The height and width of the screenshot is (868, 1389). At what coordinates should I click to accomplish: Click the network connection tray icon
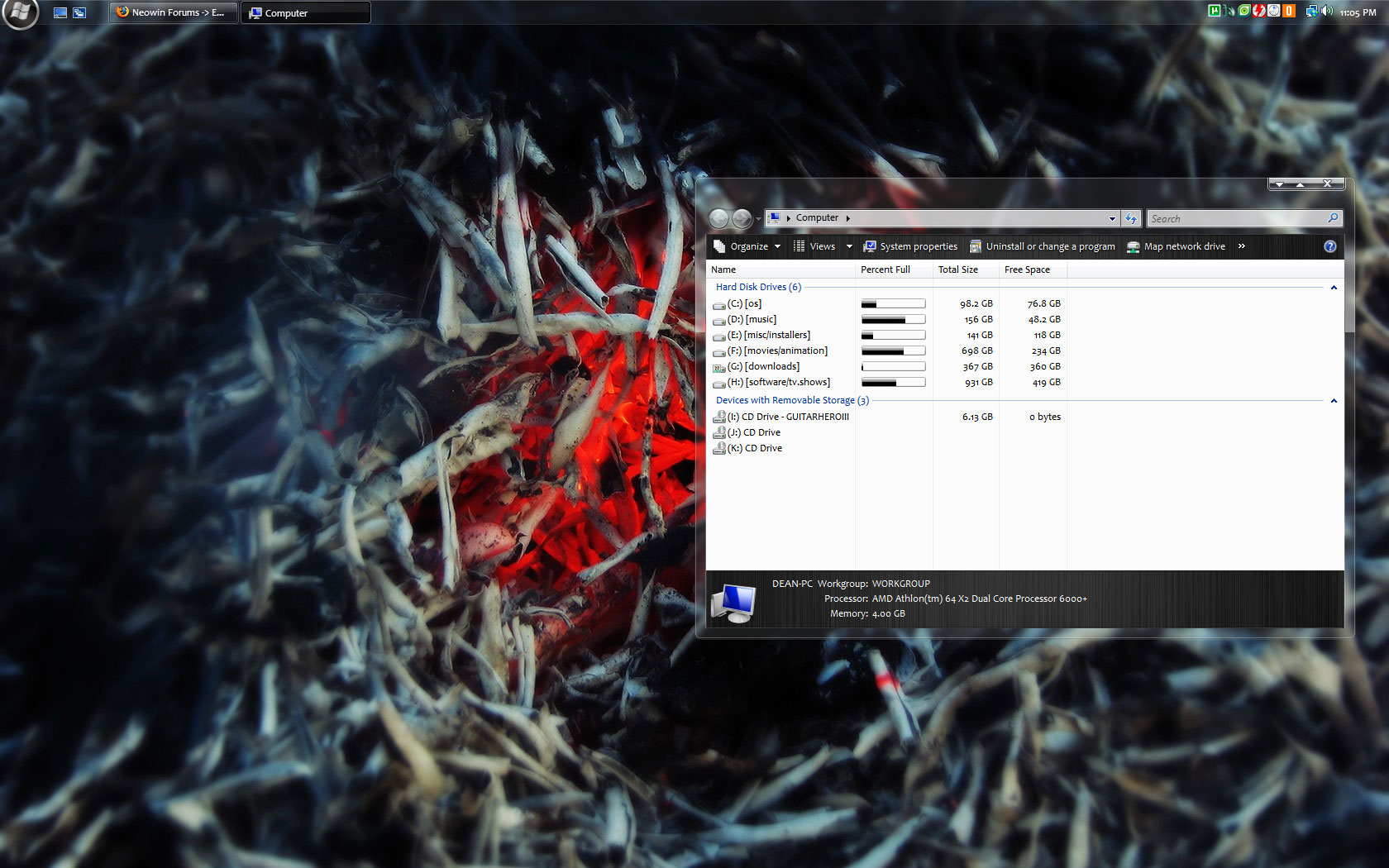point(1311,12)
